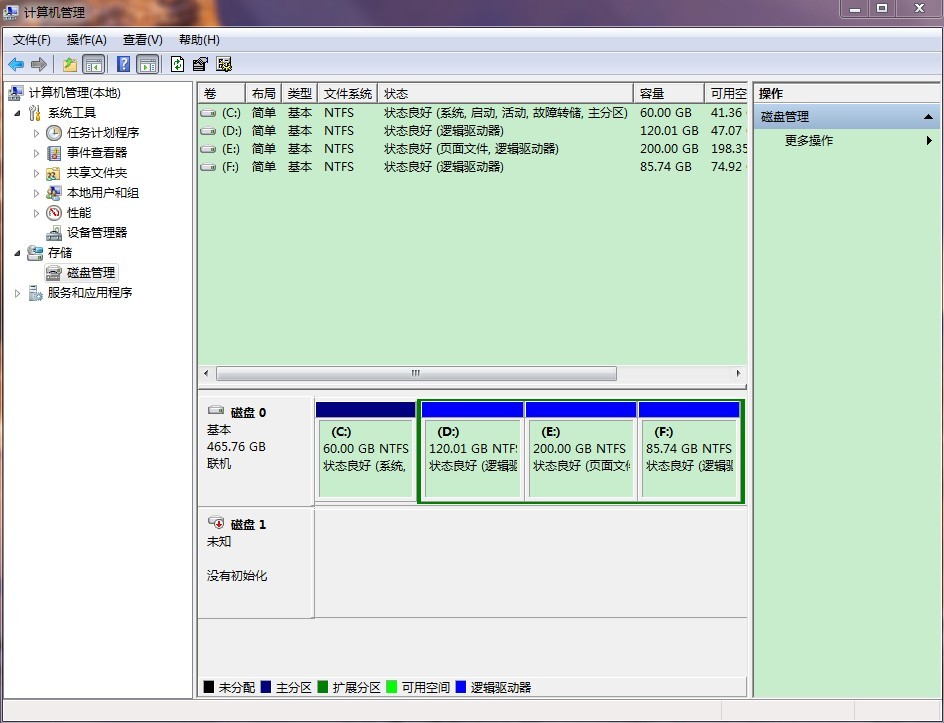Sort by the 卷 column header

coord(222,93)
